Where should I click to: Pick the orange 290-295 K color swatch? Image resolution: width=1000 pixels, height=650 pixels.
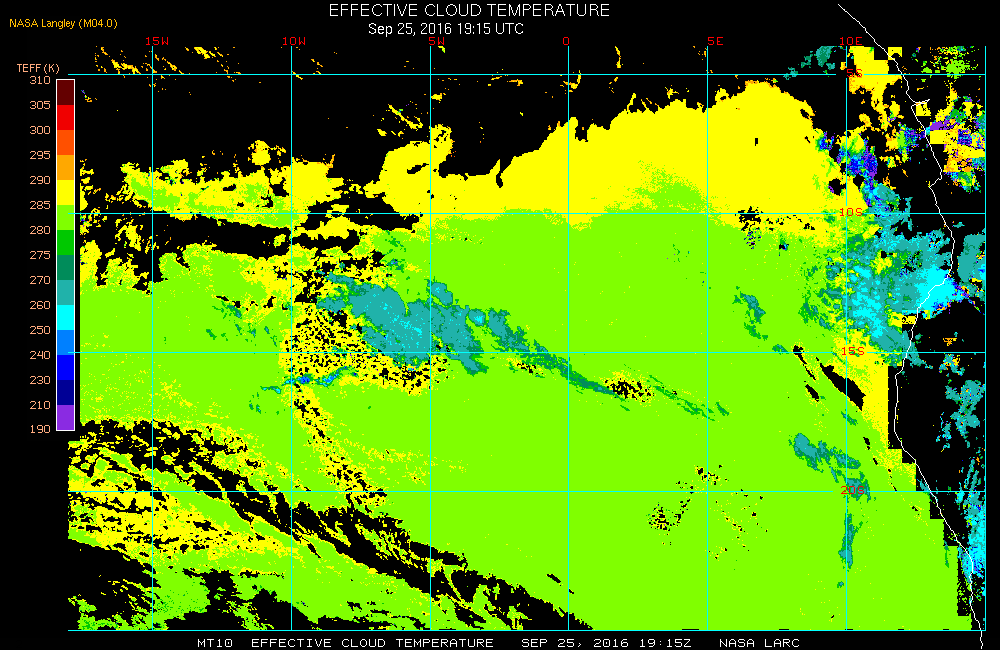click(x=66, y=167)
